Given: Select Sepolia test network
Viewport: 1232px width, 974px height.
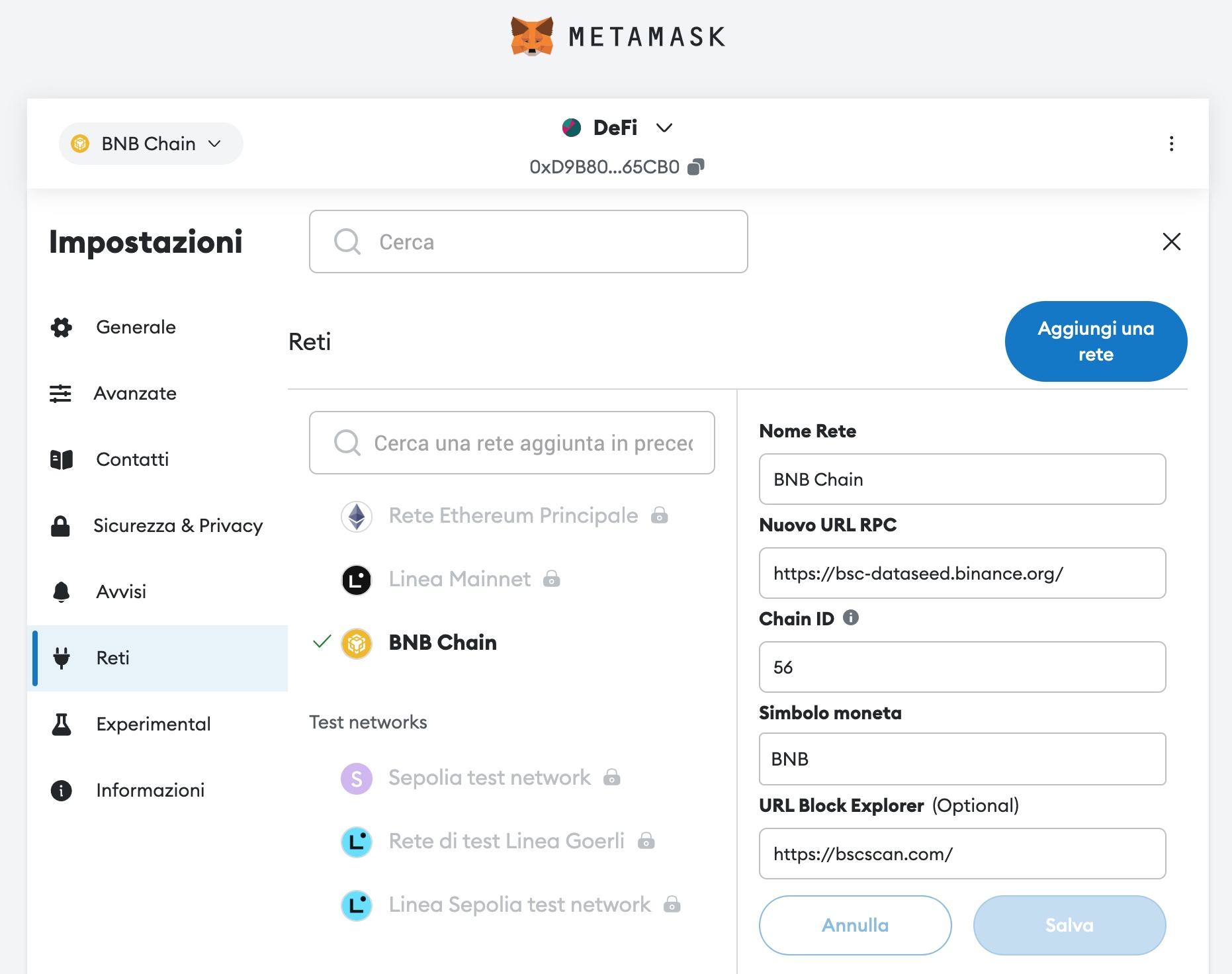Looking at the screenshot, I should (490, 777).
